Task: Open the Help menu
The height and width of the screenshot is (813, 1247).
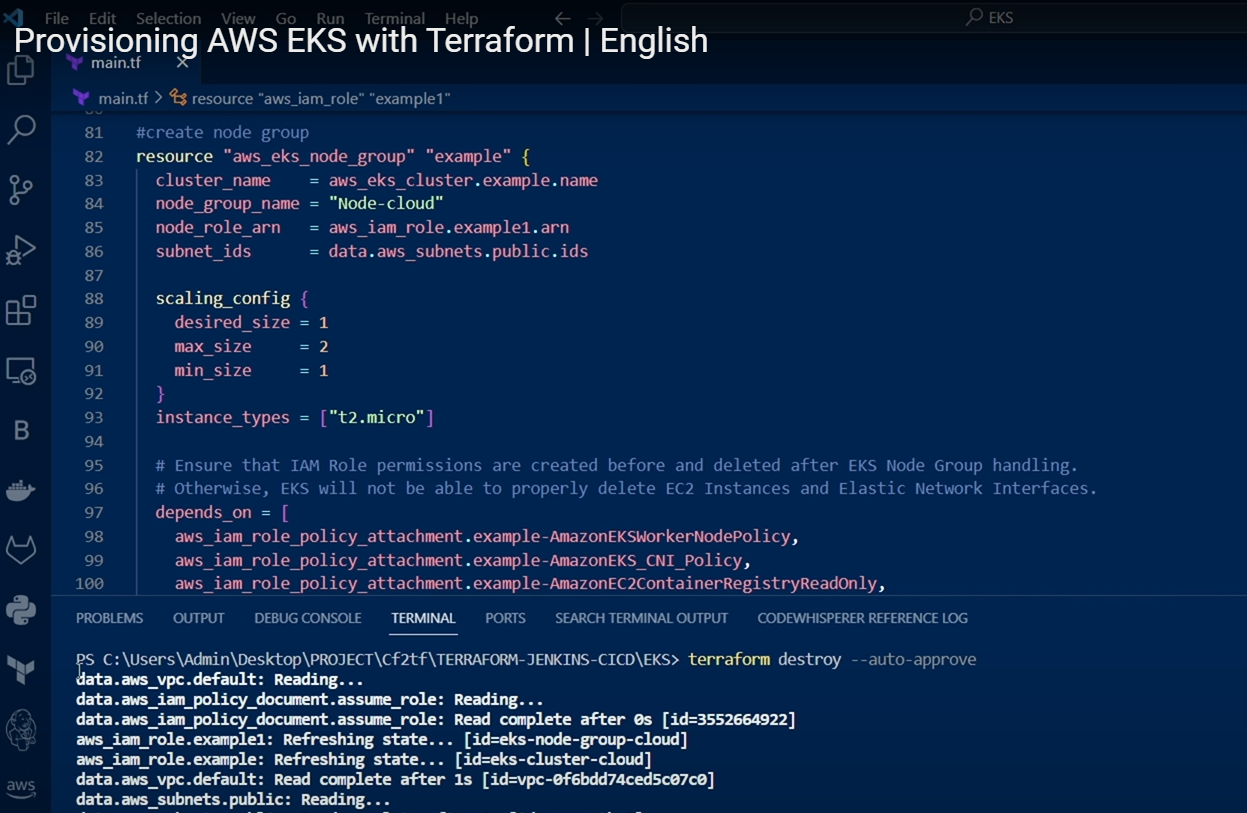Action: tap(461, 18)
